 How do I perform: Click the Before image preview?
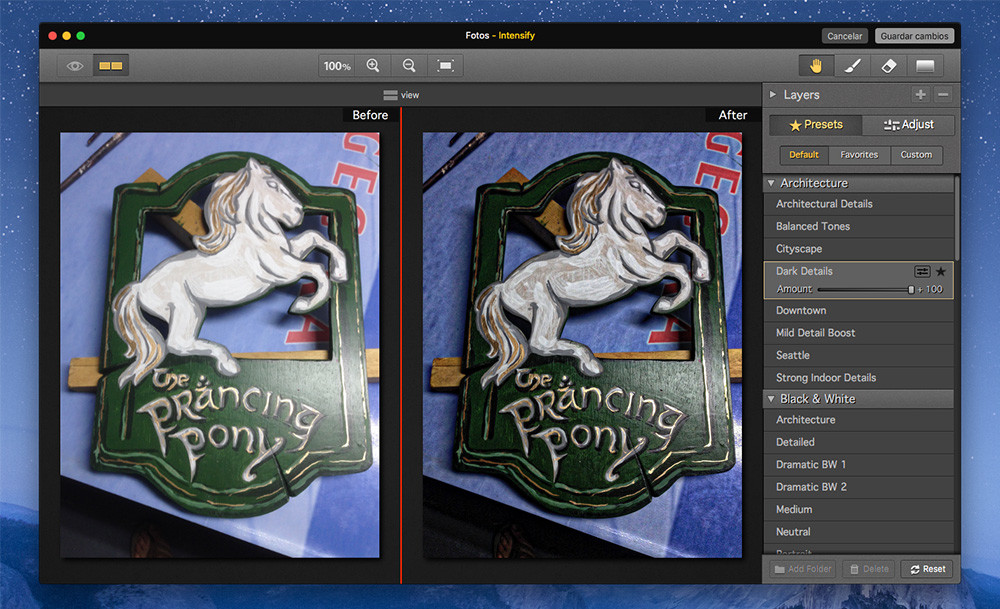pyautogui.click(x=219, y=345)
